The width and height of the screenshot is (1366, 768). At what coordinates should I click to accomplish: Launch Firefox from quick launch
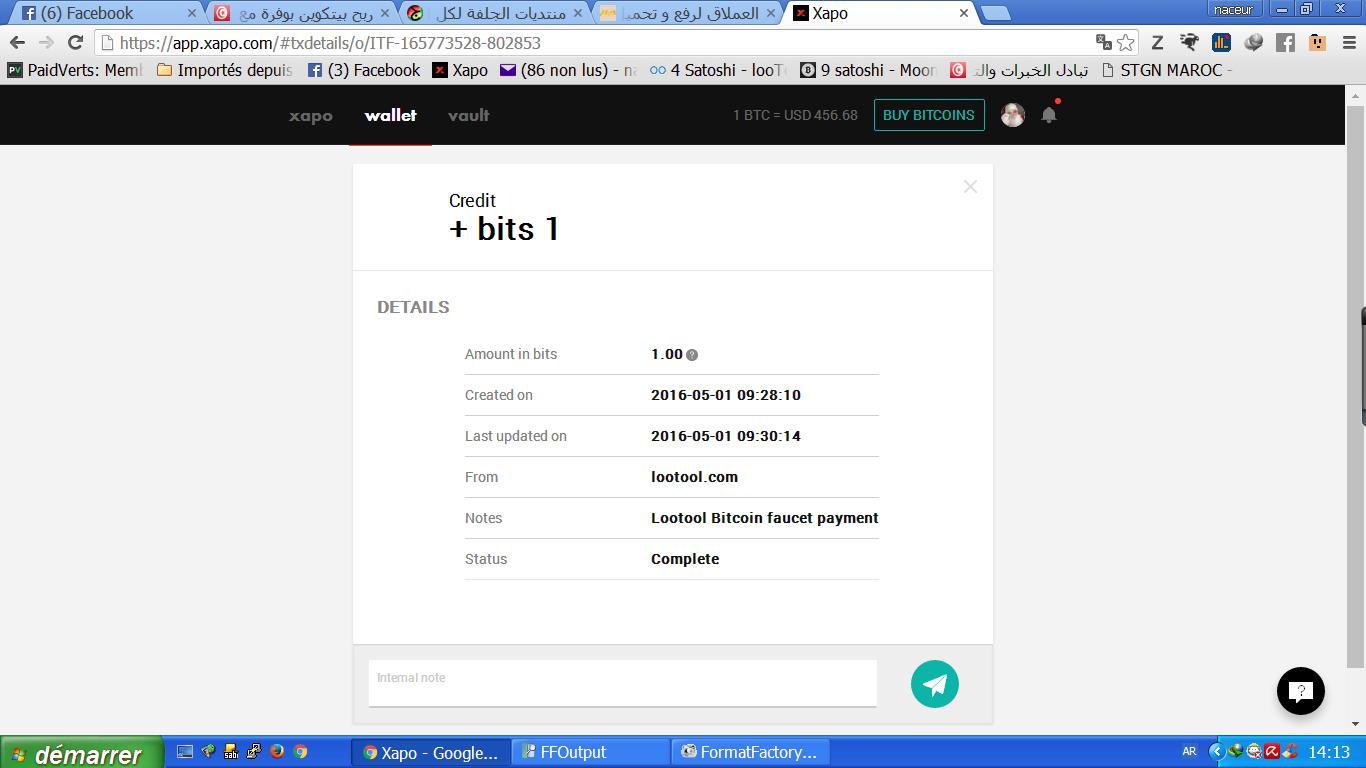pos(277,752)
